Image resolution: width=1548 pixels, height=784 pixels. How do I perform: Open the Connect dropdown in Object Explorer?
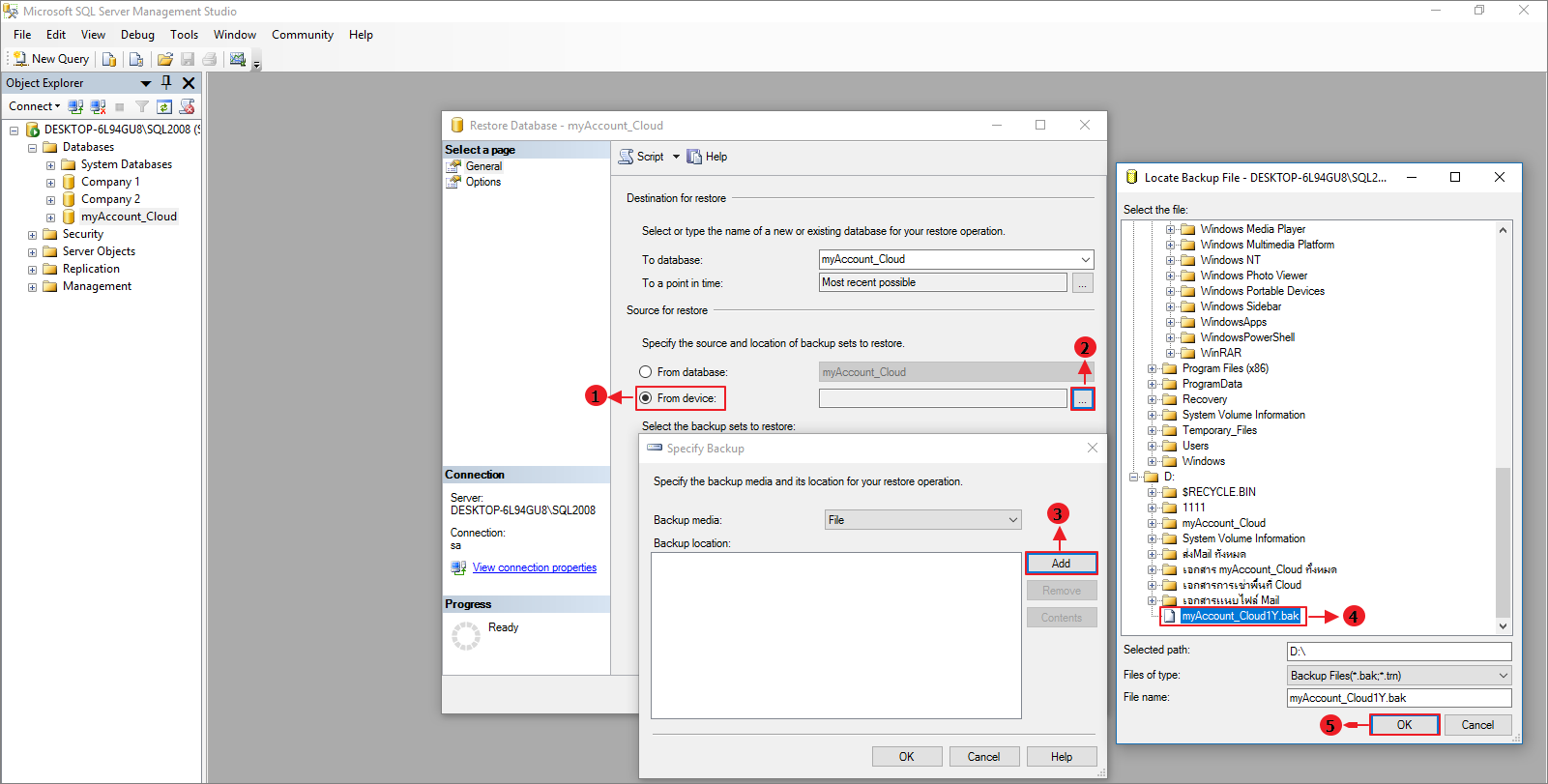point(35,106)
